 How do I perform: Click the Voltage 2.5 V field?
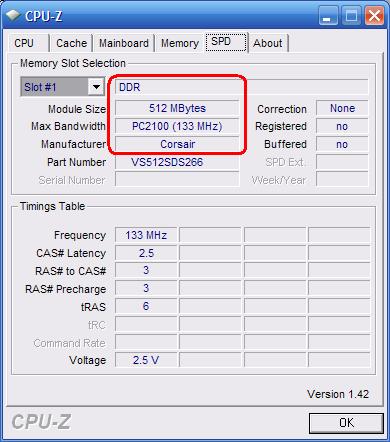coord(146,360)
